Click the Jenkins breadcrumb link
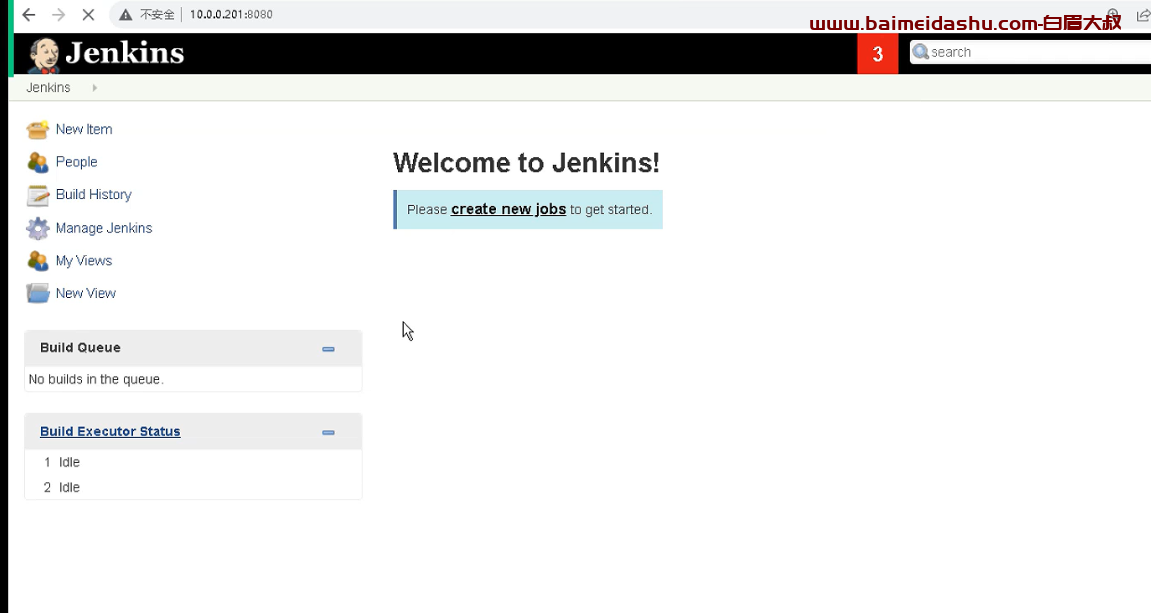This screenshot has height=613, width=1151. [48, 87]
